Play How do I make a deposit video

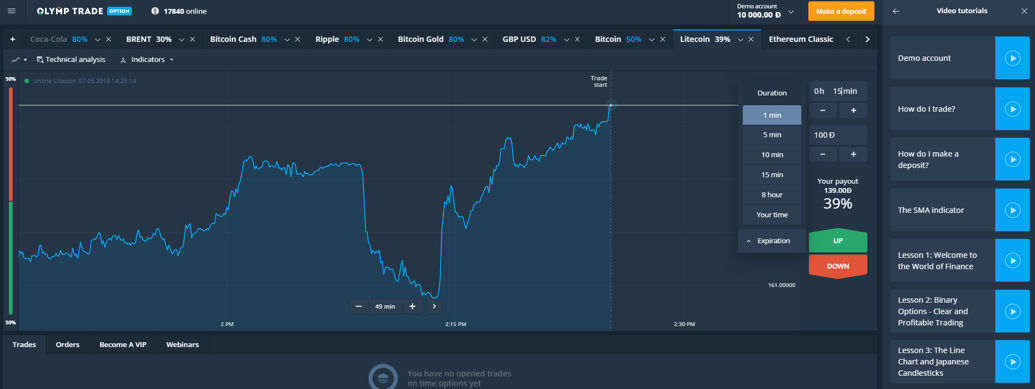pos(1012,159)
